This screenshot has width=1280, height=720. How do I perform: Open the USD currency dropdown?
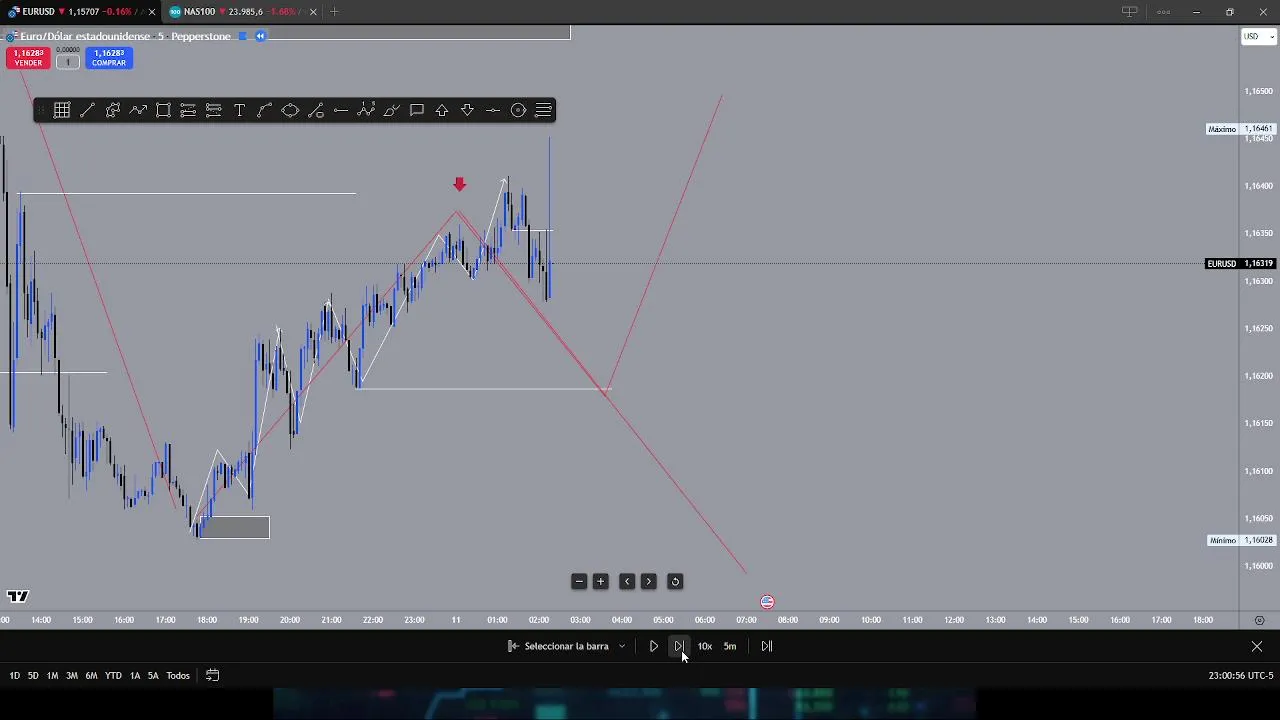click(x=1258, y=37)
